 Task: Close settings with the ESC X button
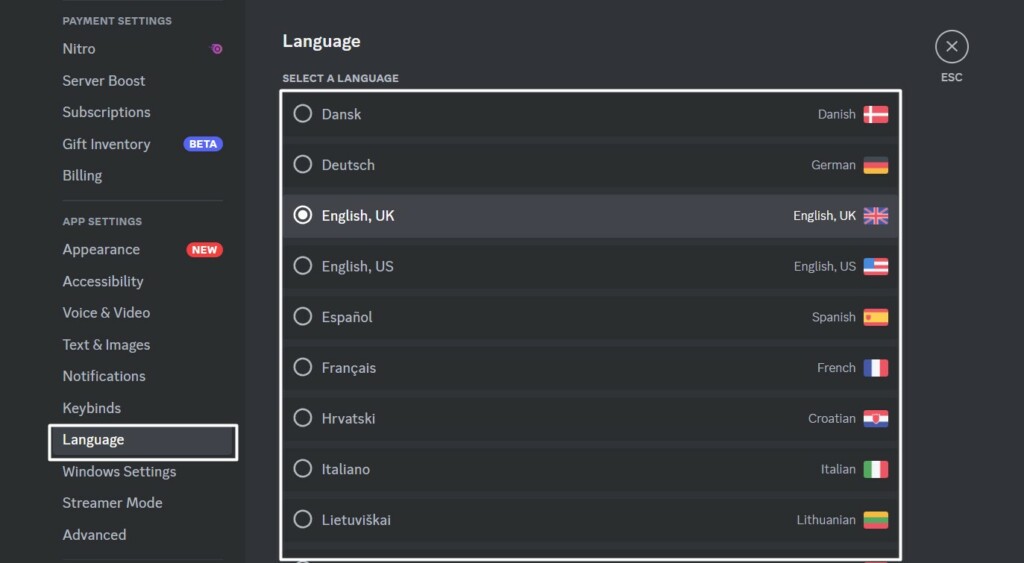(x=951, y=47)
